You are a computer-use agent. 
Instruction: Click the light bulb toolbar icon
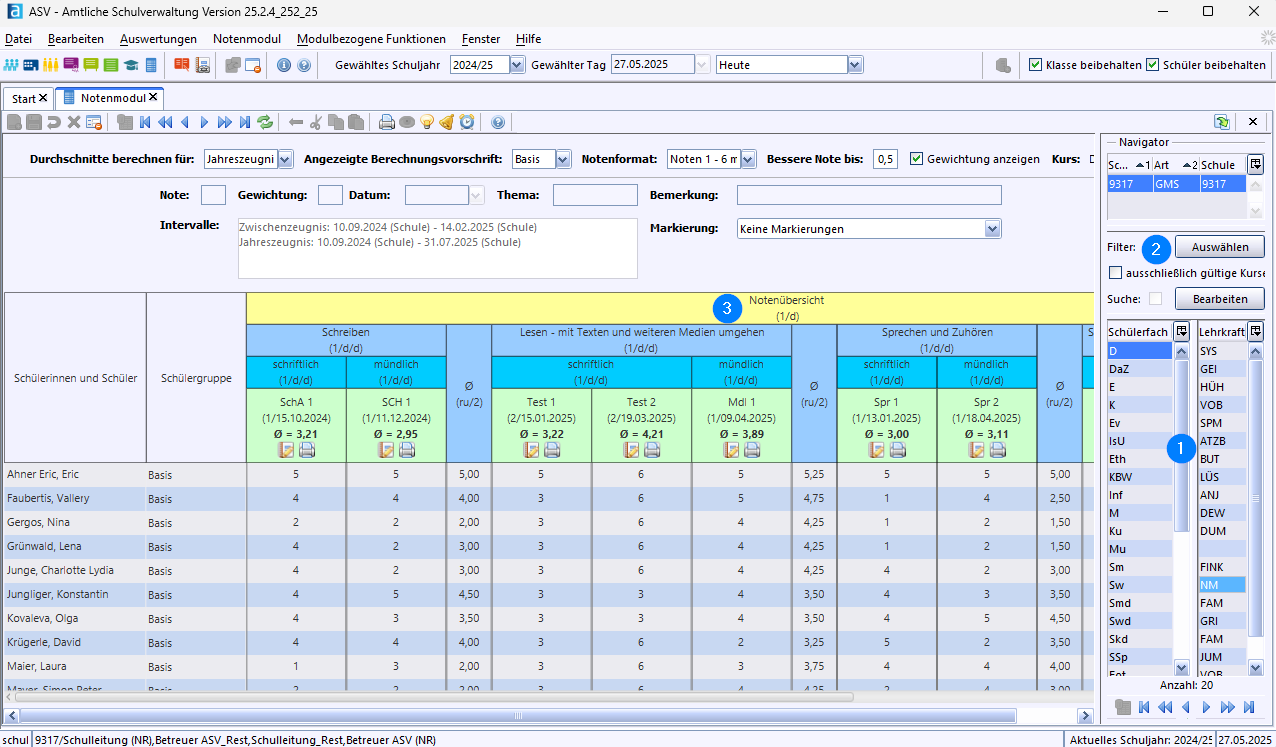(427, 122)
